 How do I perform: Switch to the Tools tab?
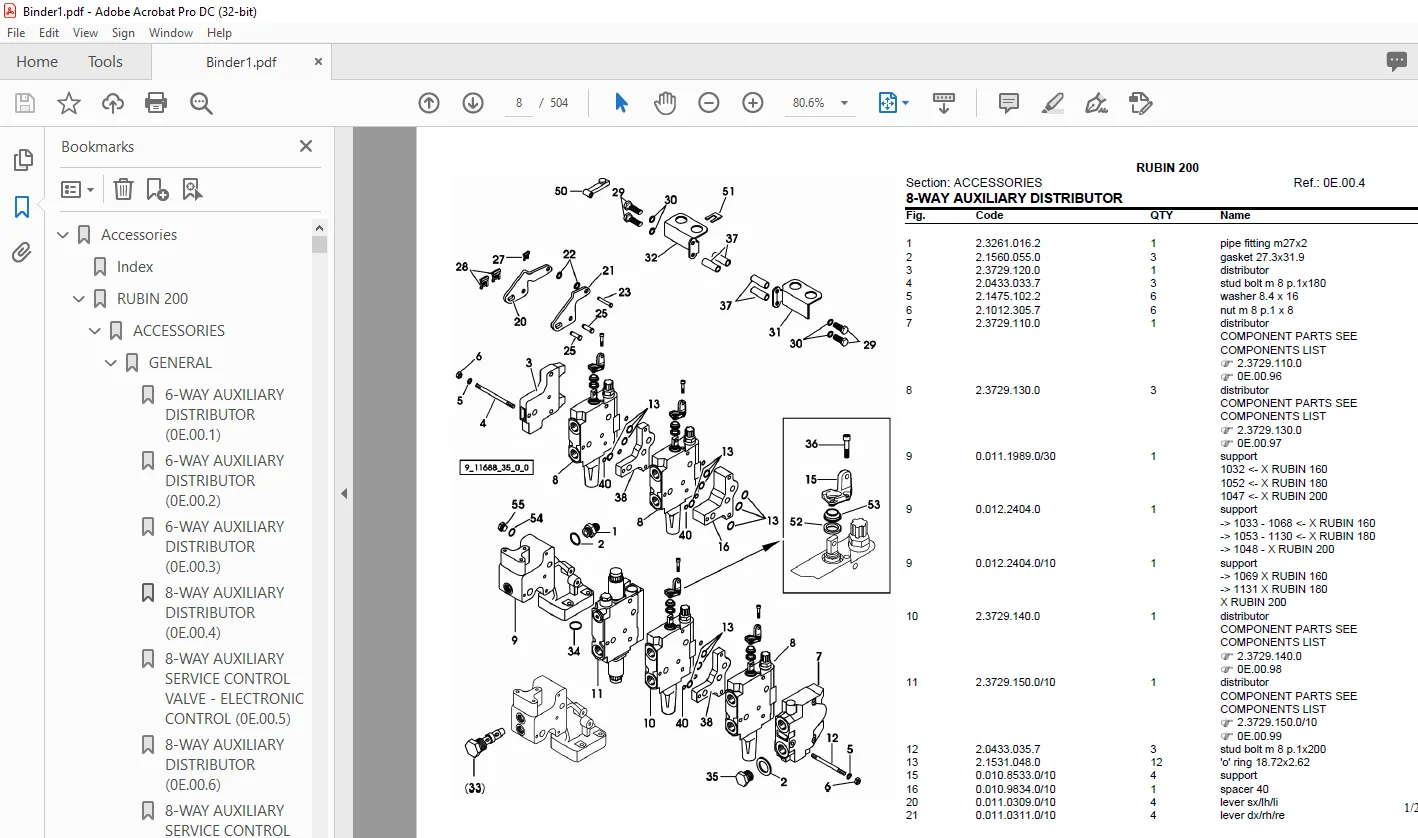click(x=105, y=62)
